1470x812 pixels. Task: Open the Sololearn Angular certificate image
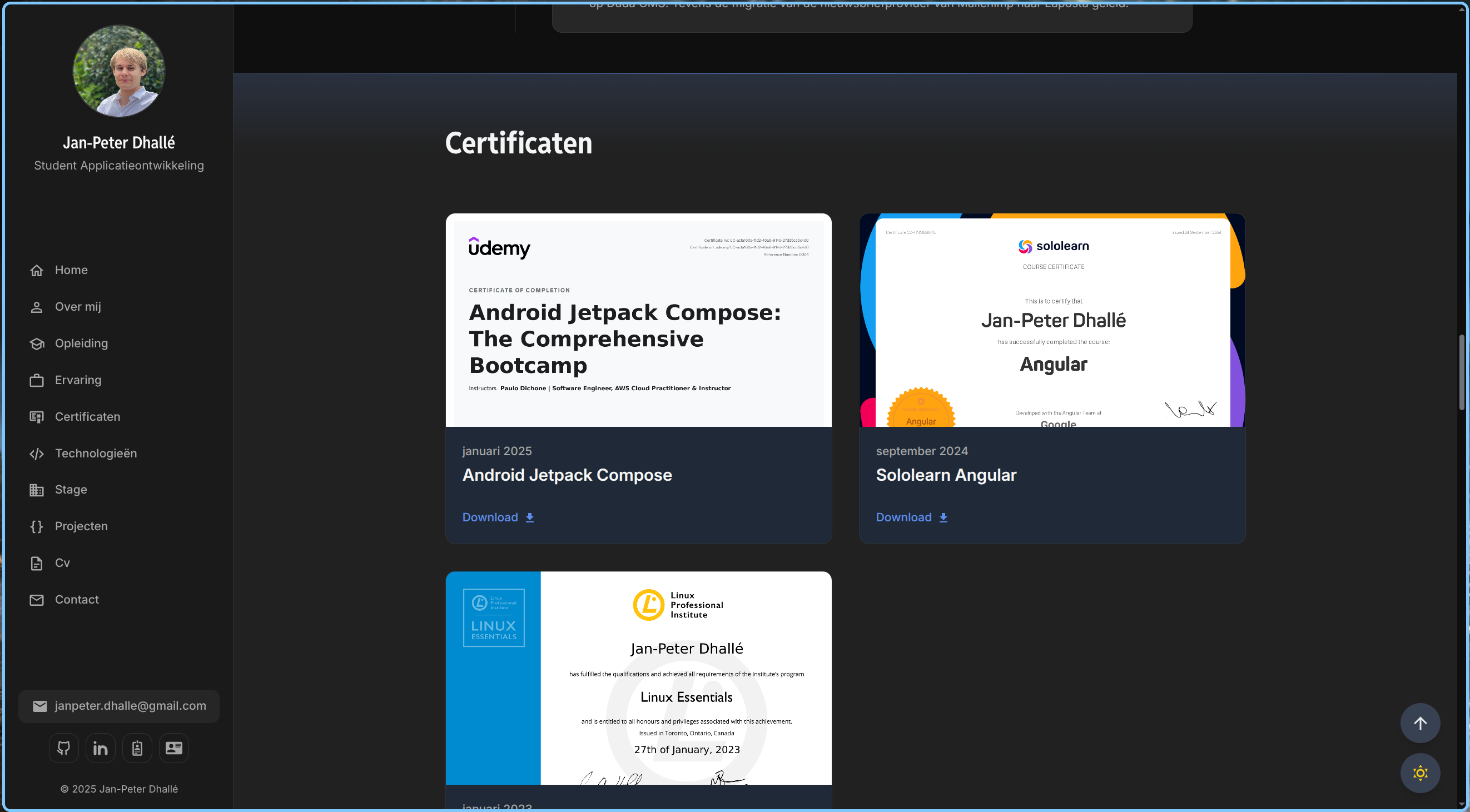point(1052,320)
